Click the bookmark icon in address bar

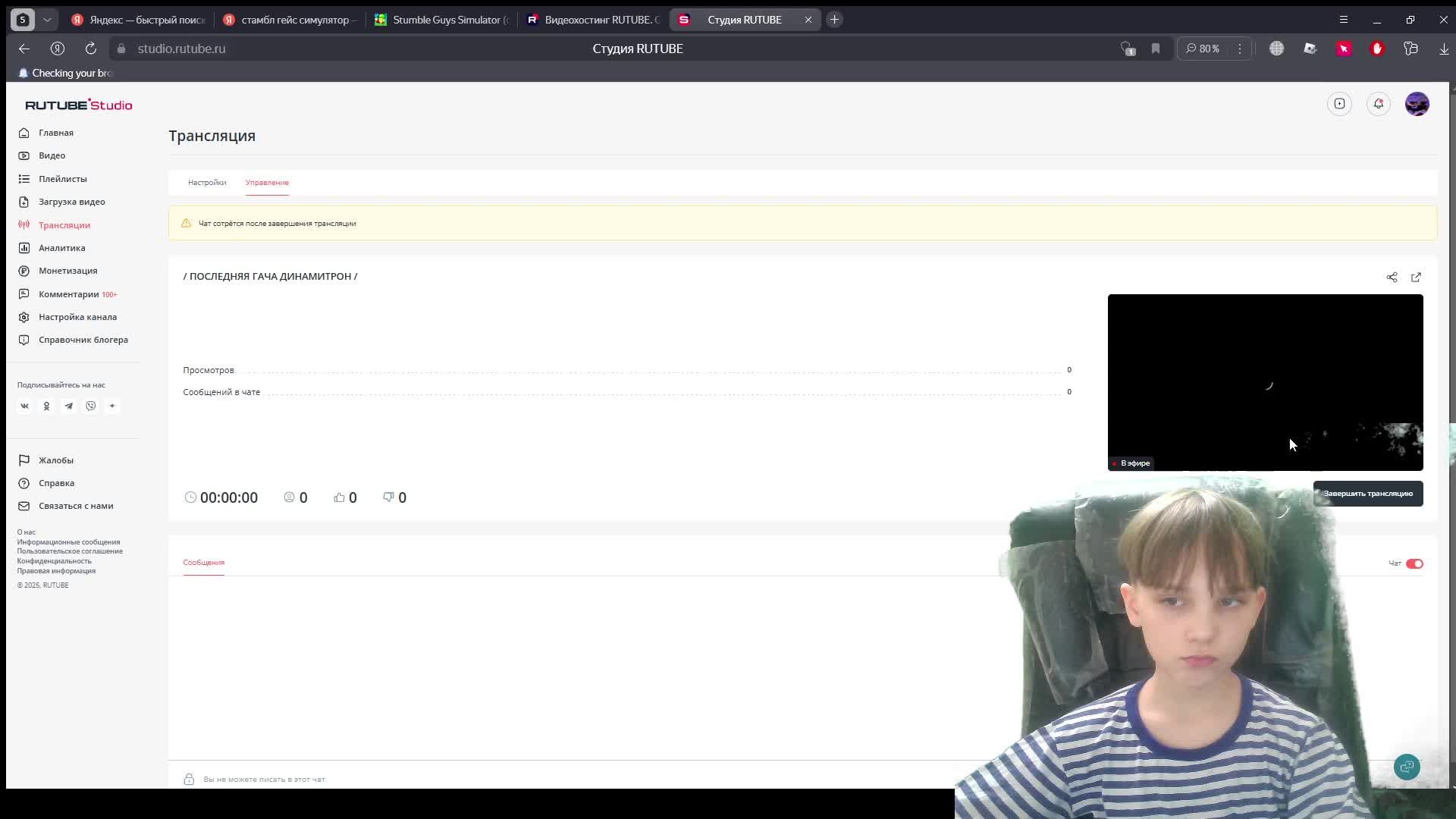[1156, 49]
